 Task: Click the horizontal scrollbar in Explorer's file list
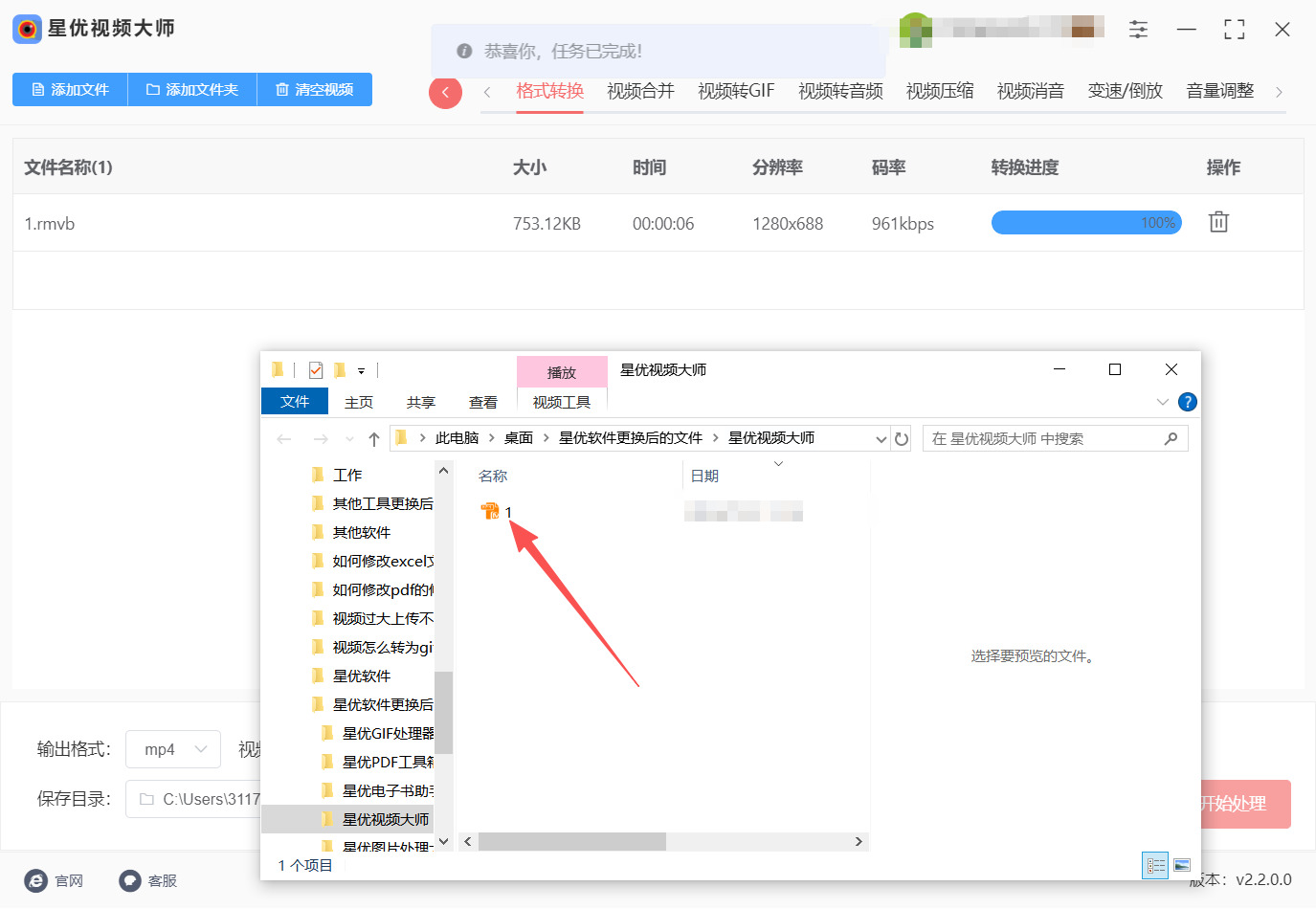click(x=571, y=842)
